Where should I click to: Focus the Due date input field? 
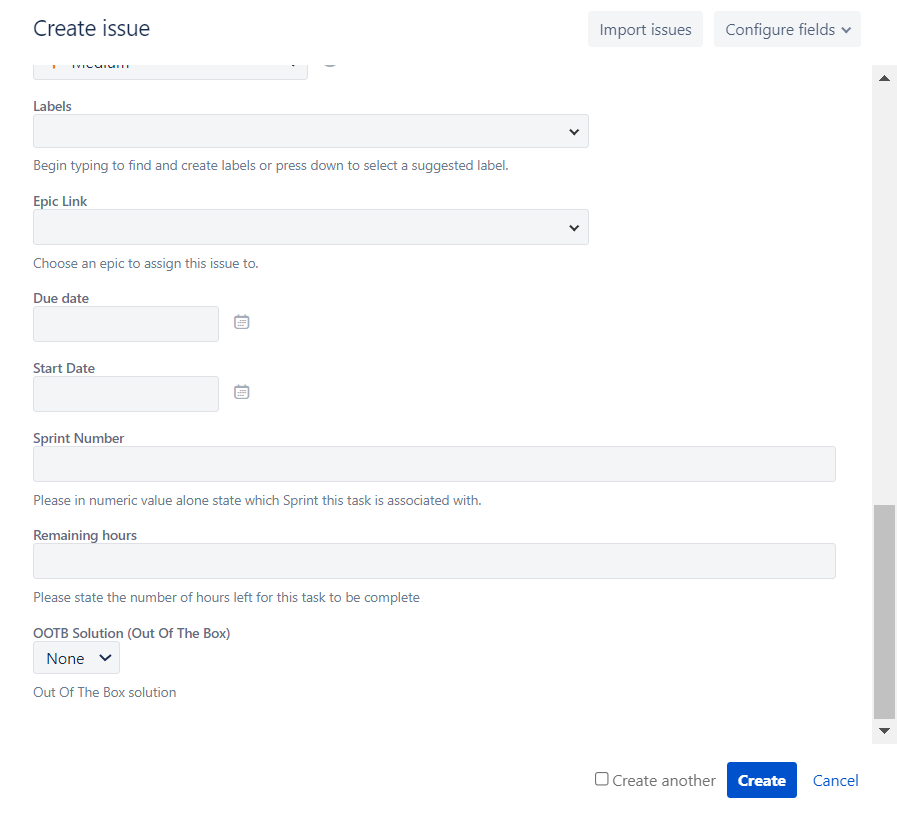tap(126, 324)
